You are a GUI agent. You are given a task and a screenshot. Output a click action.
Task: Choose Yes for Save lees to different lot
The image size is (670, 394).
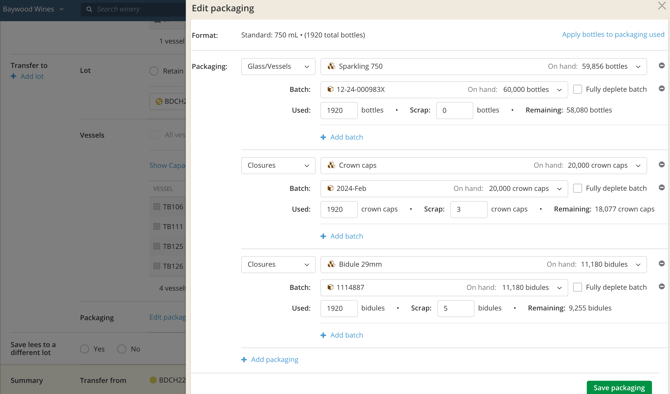coord(85,349)
